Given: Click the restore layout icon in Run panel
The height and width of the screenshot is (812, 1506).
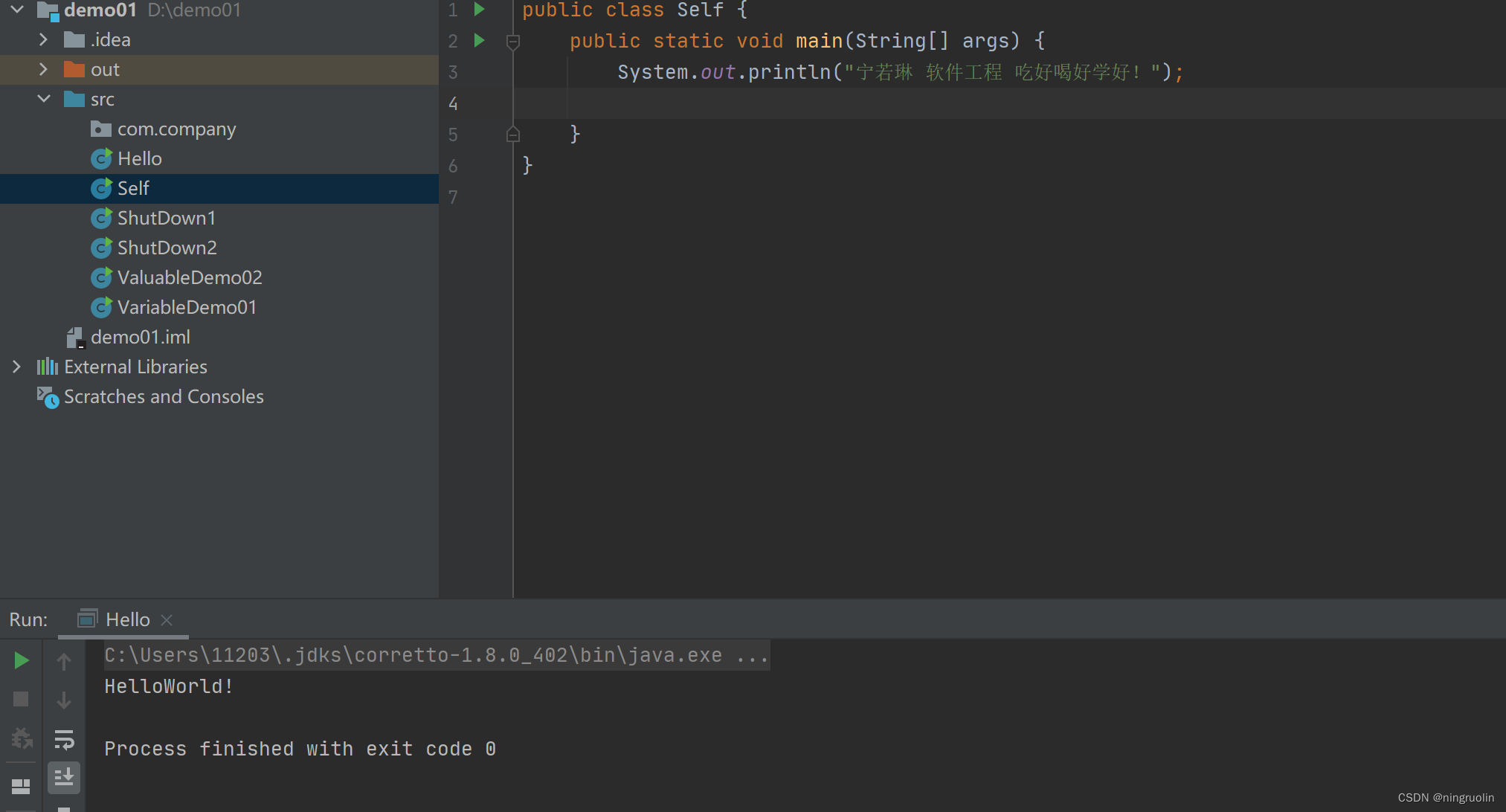Looking at the screenshot, I should 21,786.
